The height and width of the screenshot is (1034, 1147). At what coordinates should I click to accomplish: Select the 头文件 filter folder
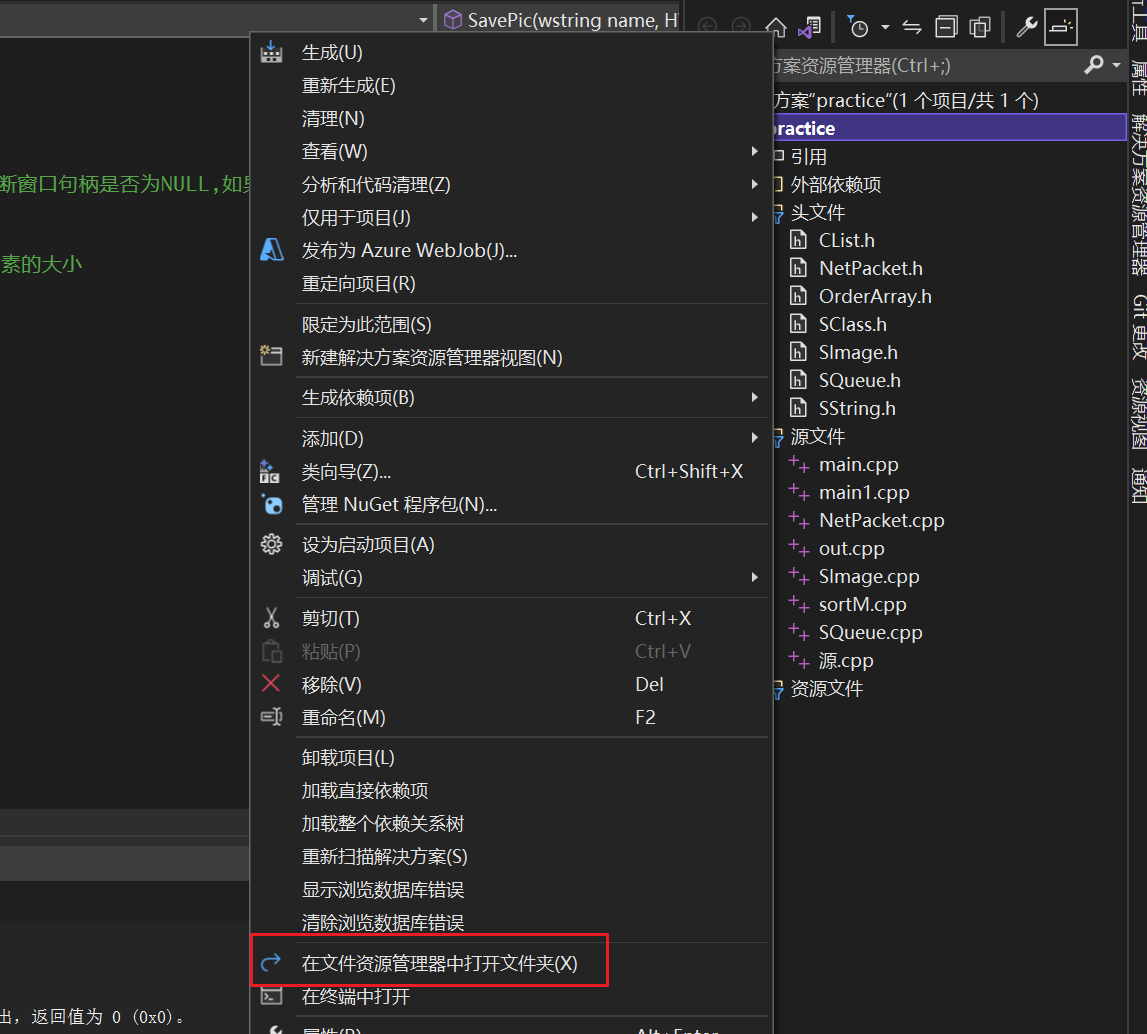[818, 212]
